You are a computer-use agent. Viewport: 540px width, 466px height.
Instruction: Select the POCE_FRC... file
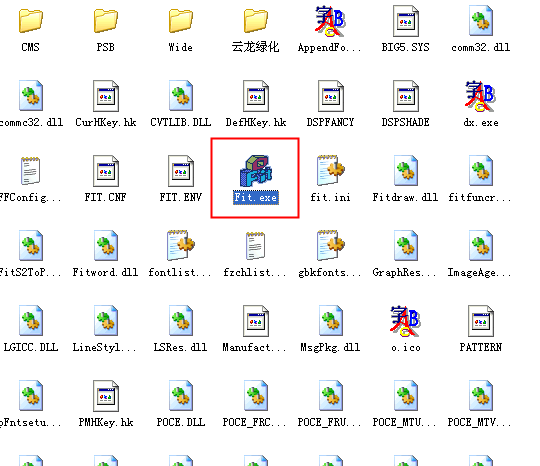click(256, 396)
